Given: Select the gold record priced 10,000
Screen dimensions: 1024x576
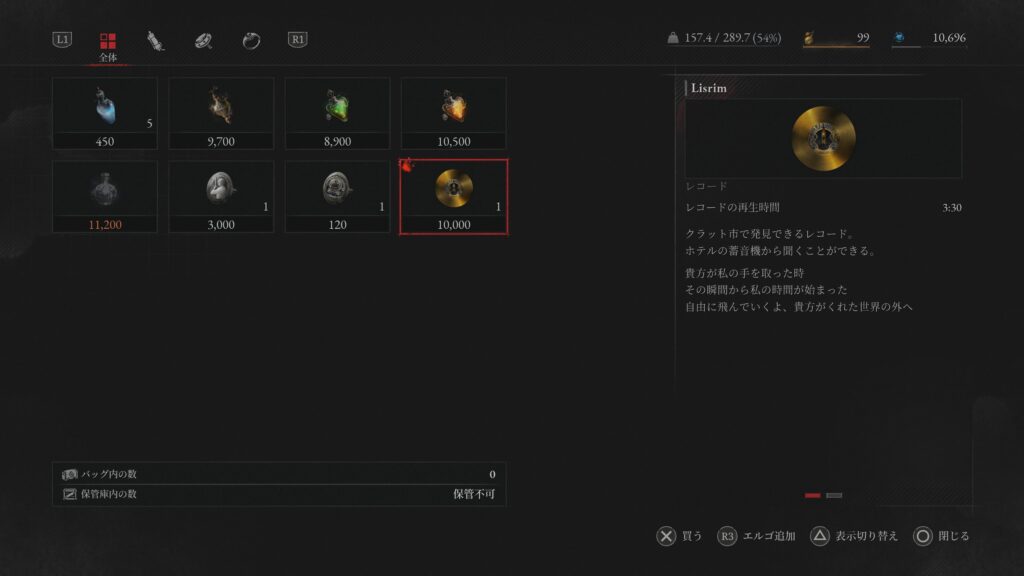Looking at the screenshot, I should pos(453,197).
